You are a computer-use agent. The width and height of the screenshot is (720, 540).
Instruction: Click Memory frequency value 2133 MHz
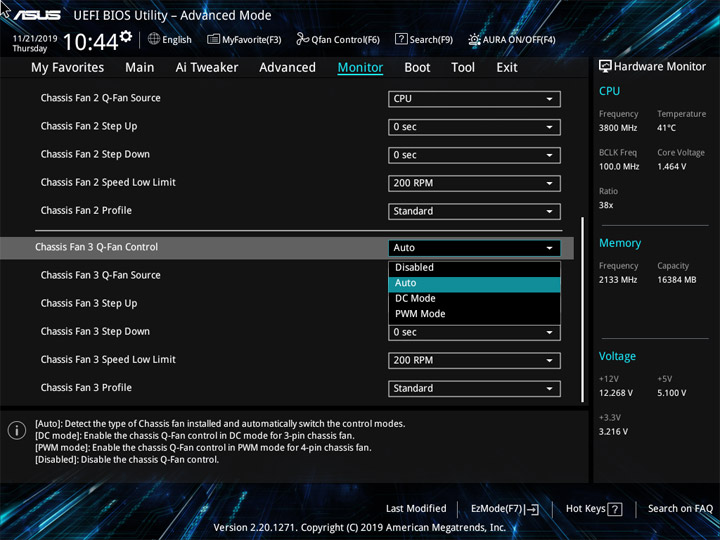click(x=618, y=280)
